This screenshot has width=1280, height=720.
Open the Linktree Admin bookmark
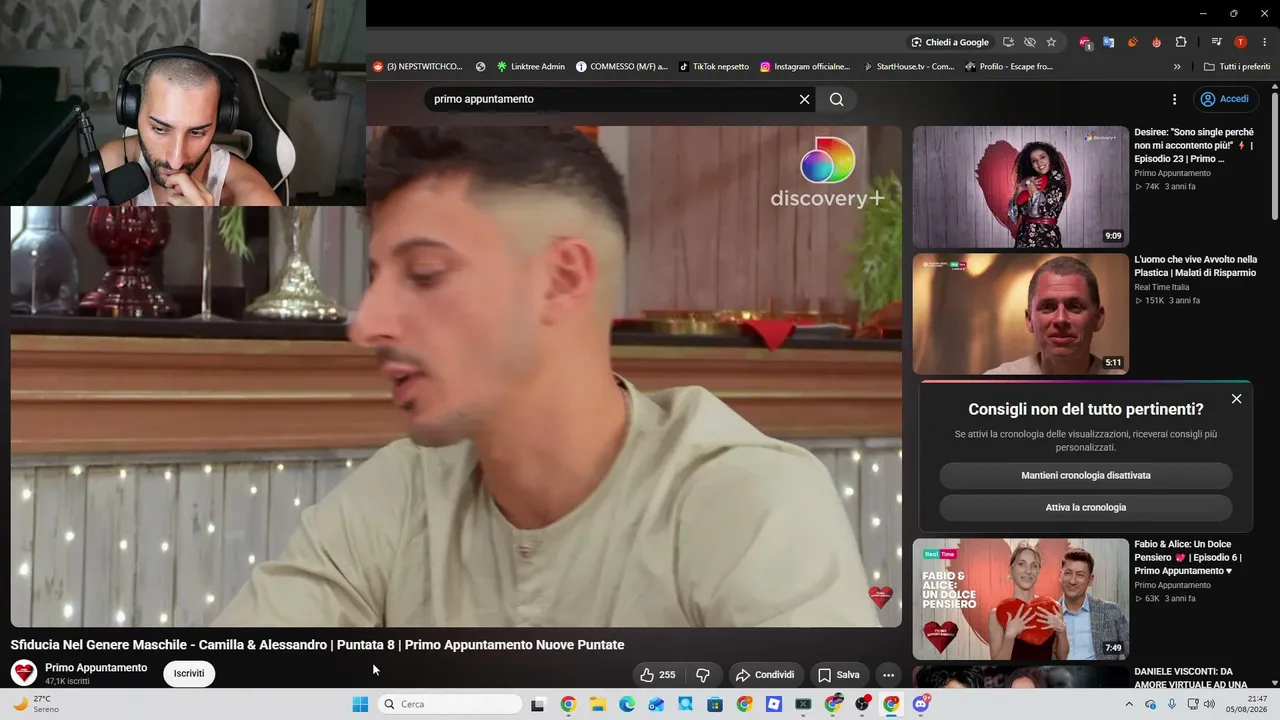531,67
